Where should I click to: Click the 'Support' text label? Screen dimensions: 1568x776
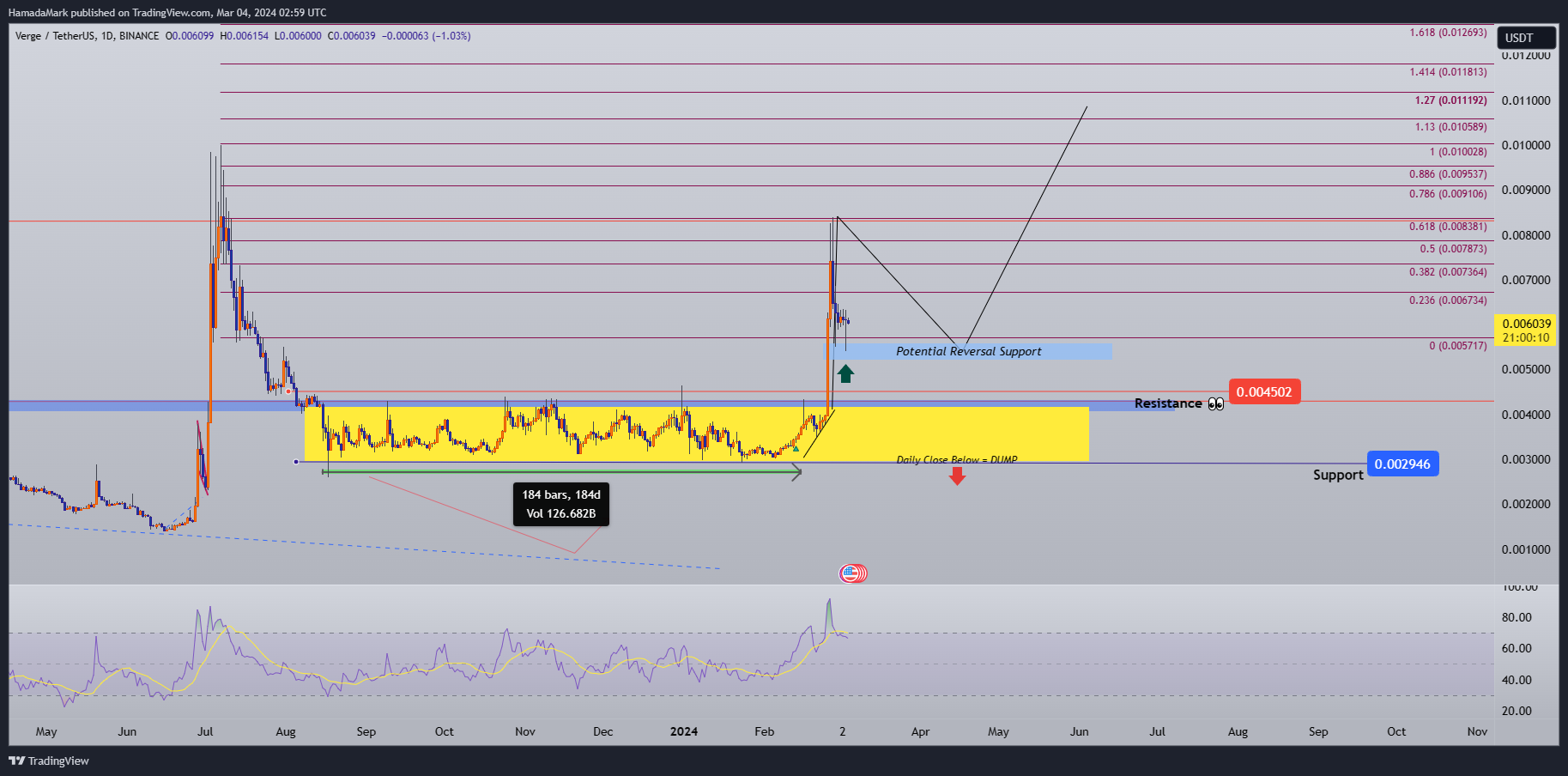click(1338, 475)
